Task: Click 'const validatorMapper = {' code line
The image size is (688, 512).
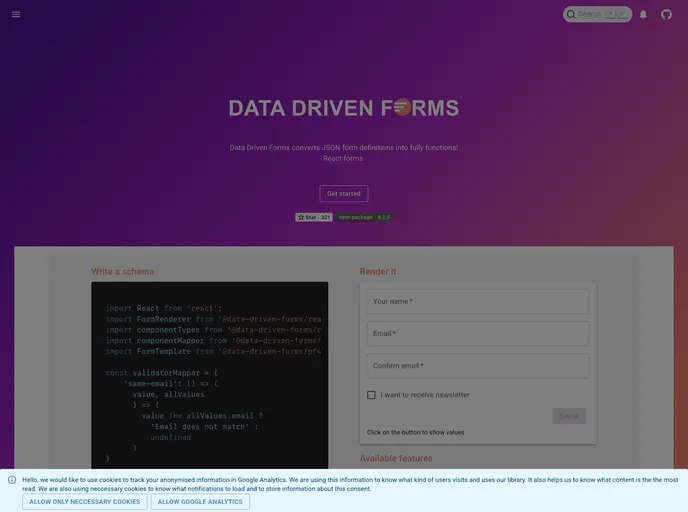Action: [x=161, y=373]
